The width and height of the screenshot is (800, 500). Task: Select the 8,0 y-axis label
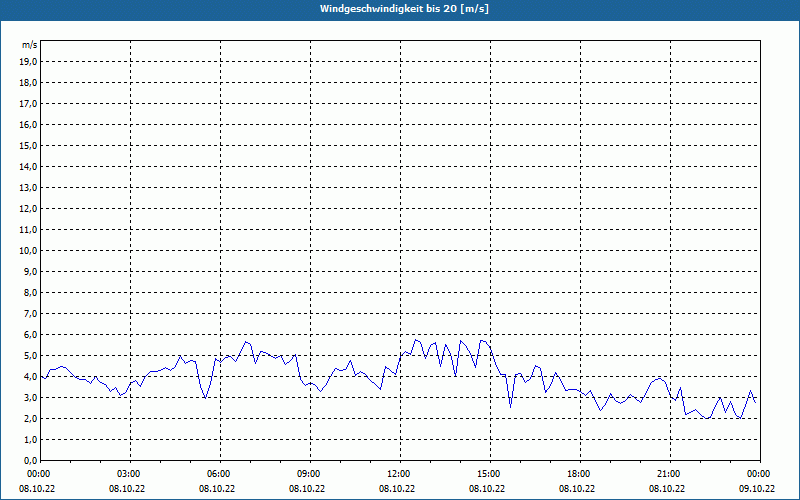click(30, 292)
